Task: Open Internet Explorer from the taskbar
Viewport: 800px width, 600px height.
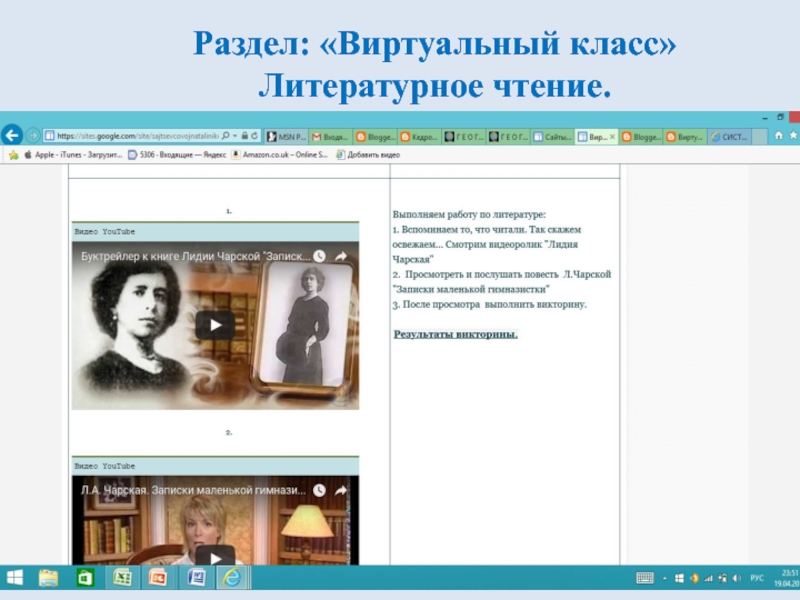Action: pos(232,578)
